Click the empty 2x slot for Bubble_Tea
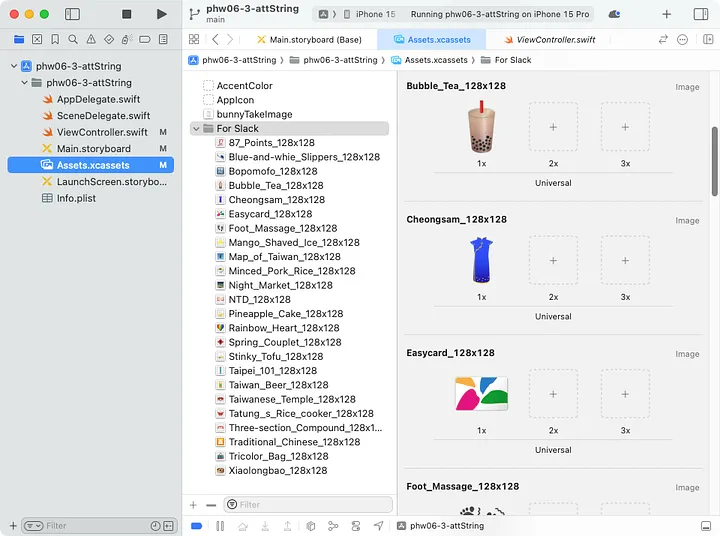Image resolution: width=720 pixels, height=536 pixels. (553, 127)
